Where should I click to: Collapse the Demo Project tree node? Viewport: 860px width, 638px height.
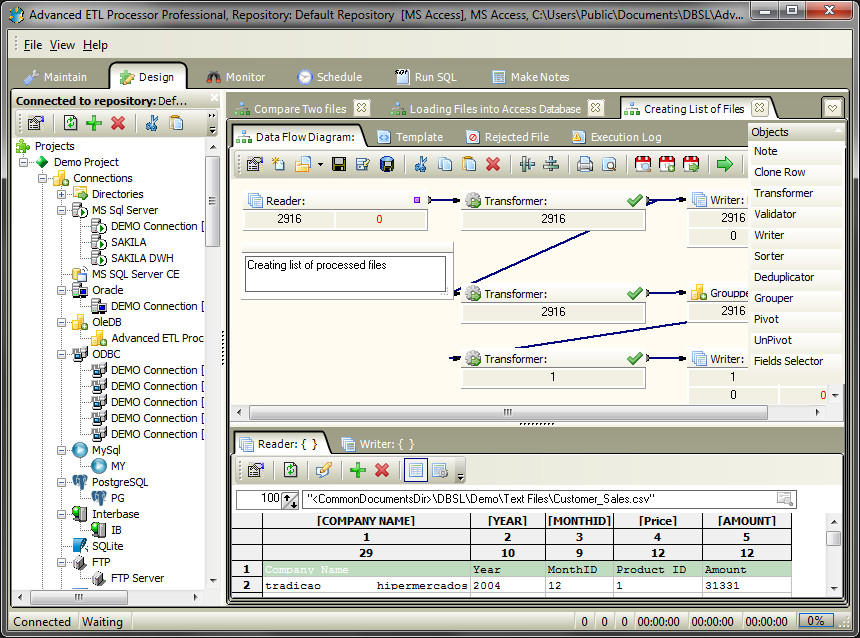[24, 162]
